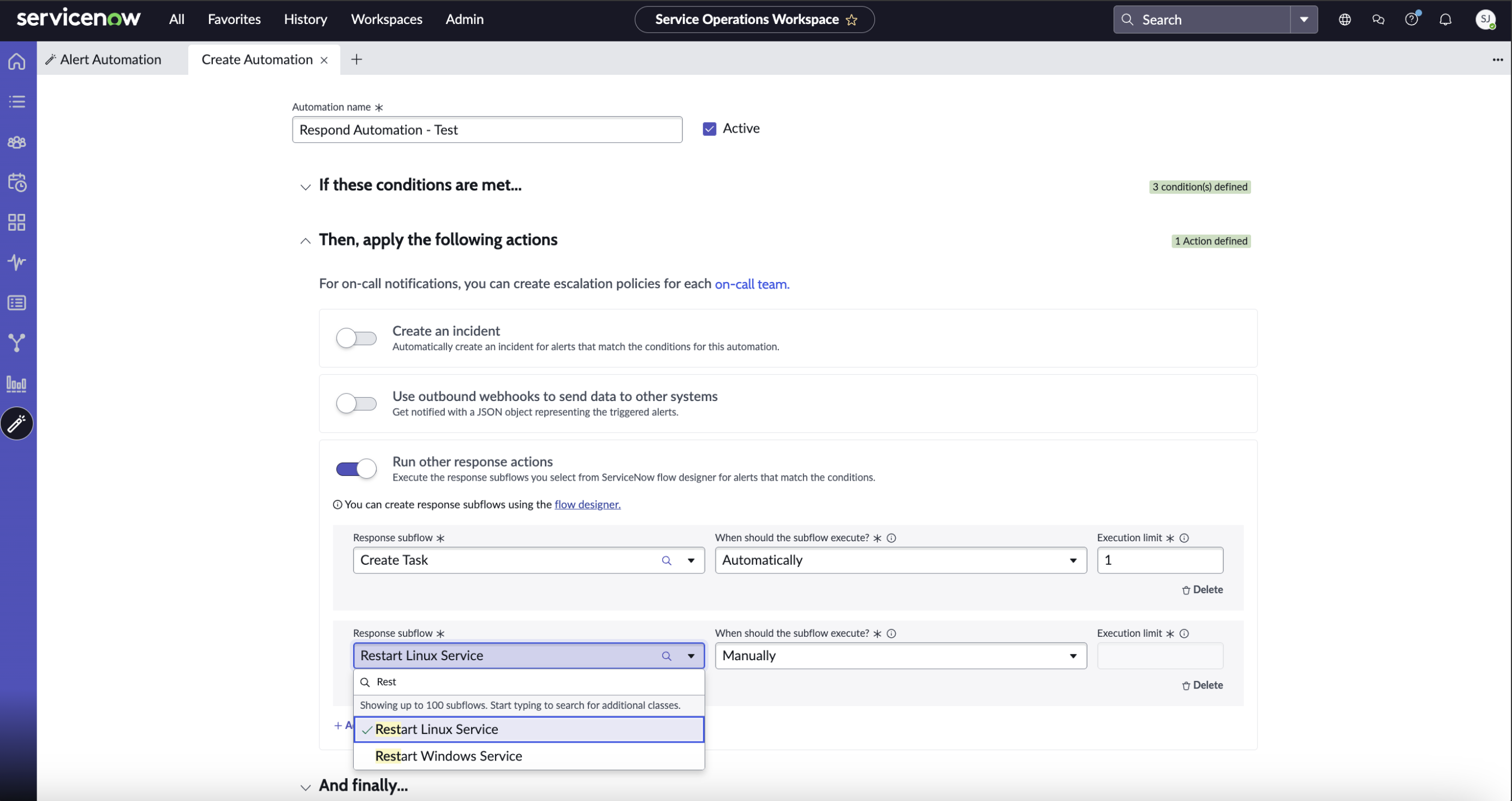1512x801 pixels.
Task: Select Restart Linux Service option in list
Action: tap(529, 730)
